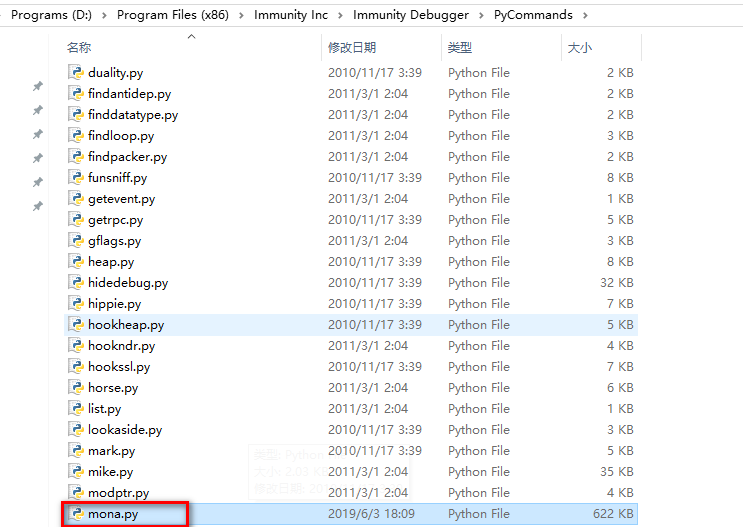This screenshot has height=527, width=743.
Task: Select file name hookheap.py
Action: pos(126,325)
